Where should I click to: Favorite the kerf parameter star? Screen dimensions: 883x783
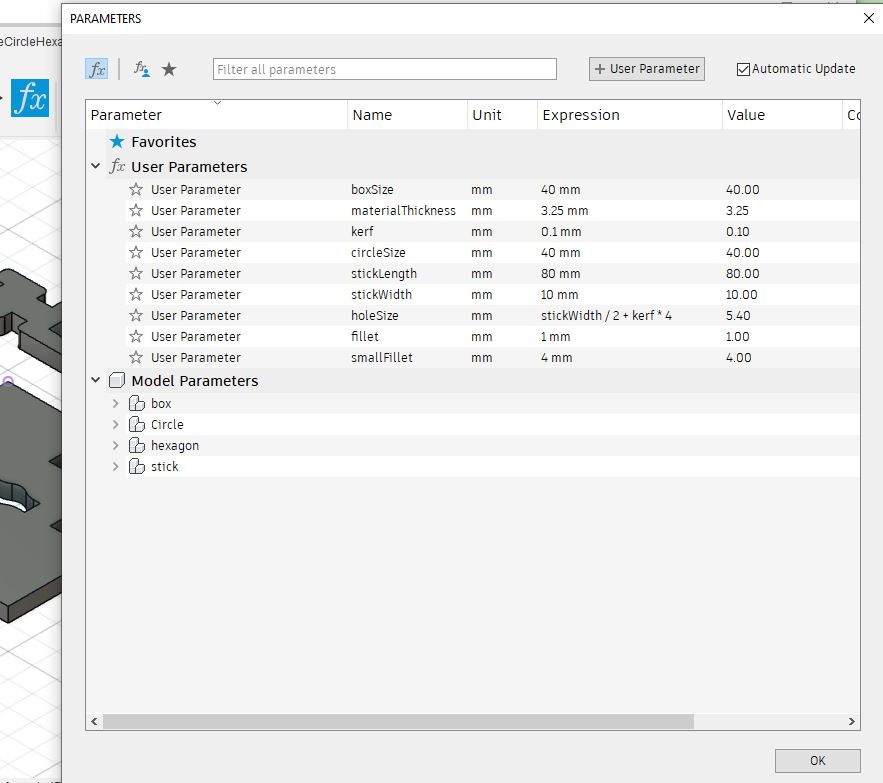[x=136, y=231]
